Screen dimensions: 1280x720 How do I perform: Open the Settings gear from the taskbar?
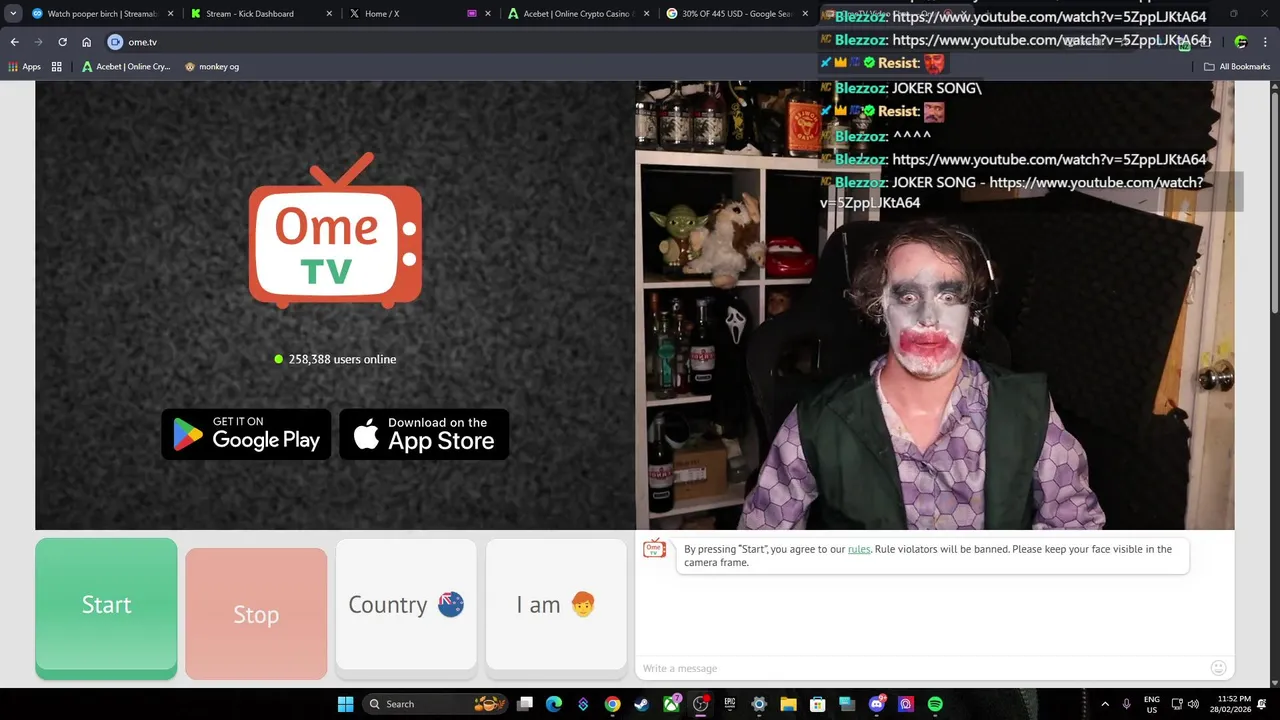tap(759, 704)
